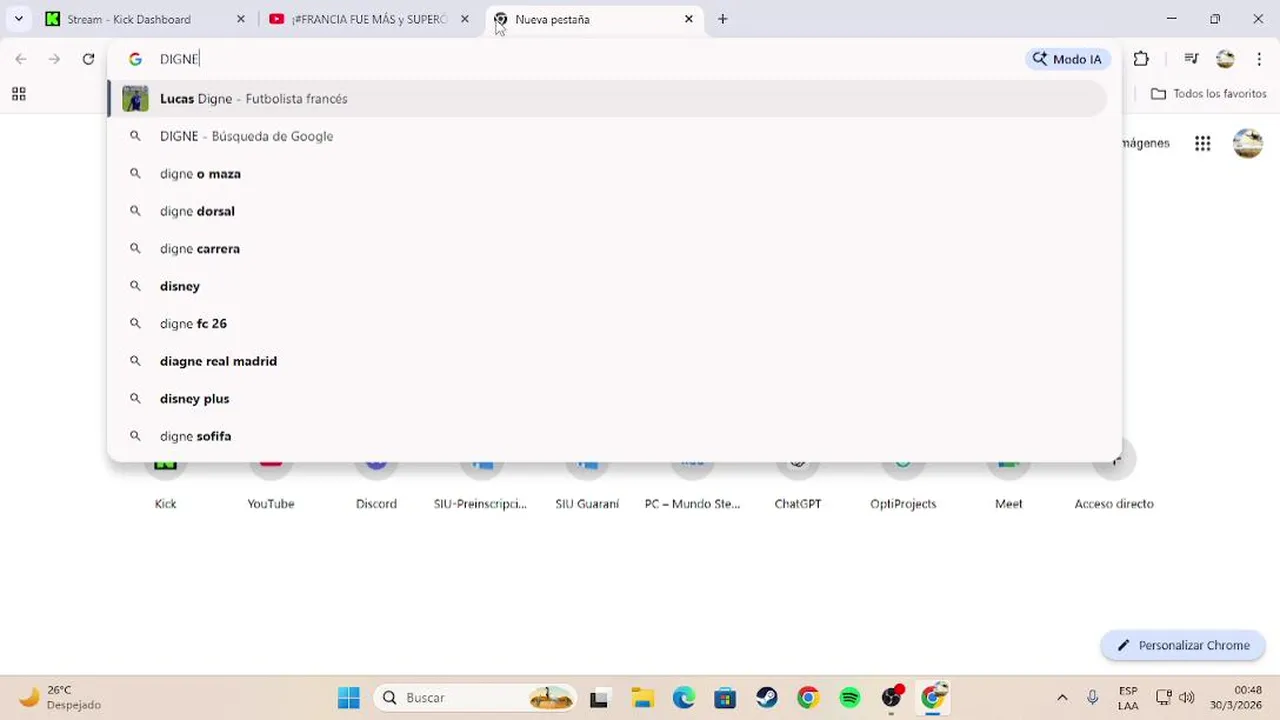Launch Microsoft Edge from the taskbar
The width and height of the screenshot is (1280, 720).
tap(683, 698)
